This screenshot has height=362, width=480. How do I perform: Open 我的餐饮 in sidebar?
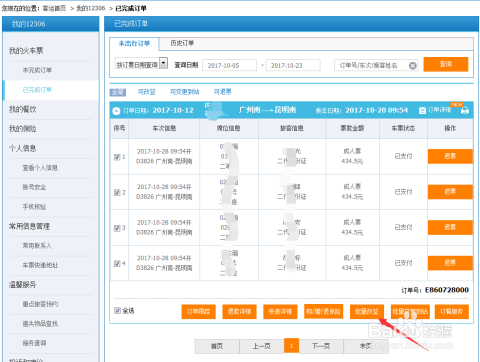click(23, 109)
